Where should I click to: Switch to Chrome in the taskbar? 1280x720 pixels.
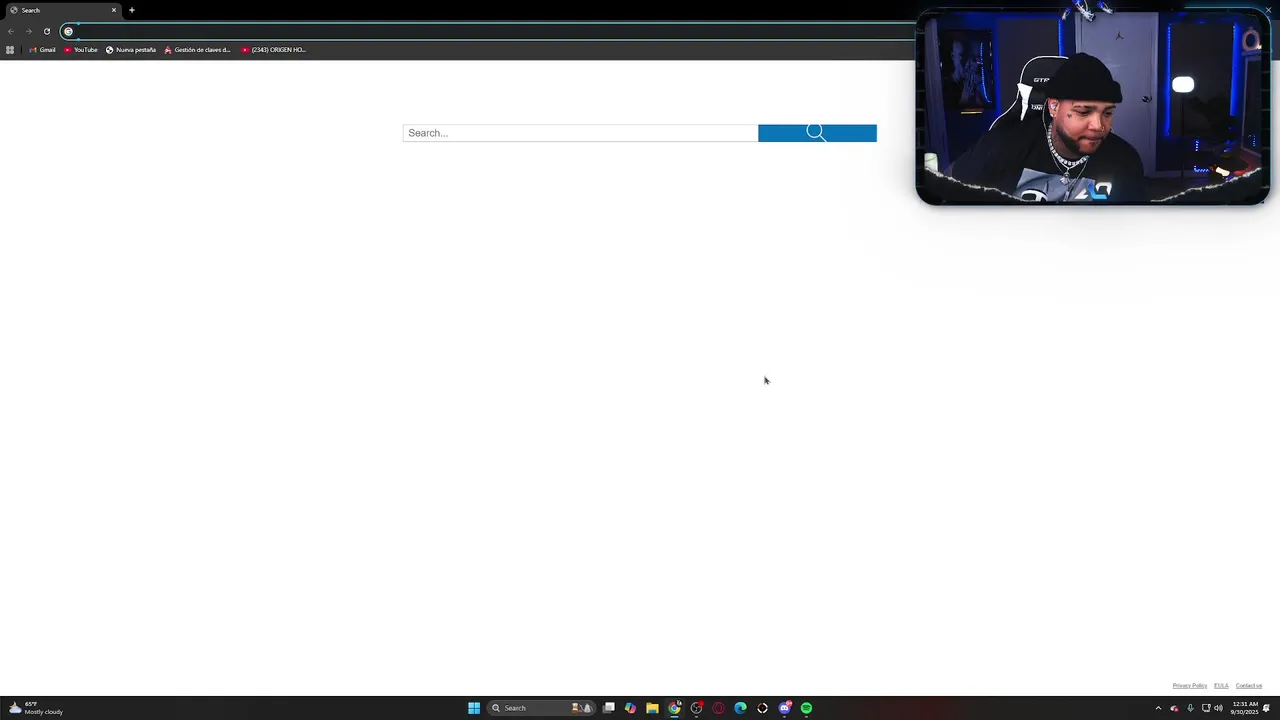(674, 708)
